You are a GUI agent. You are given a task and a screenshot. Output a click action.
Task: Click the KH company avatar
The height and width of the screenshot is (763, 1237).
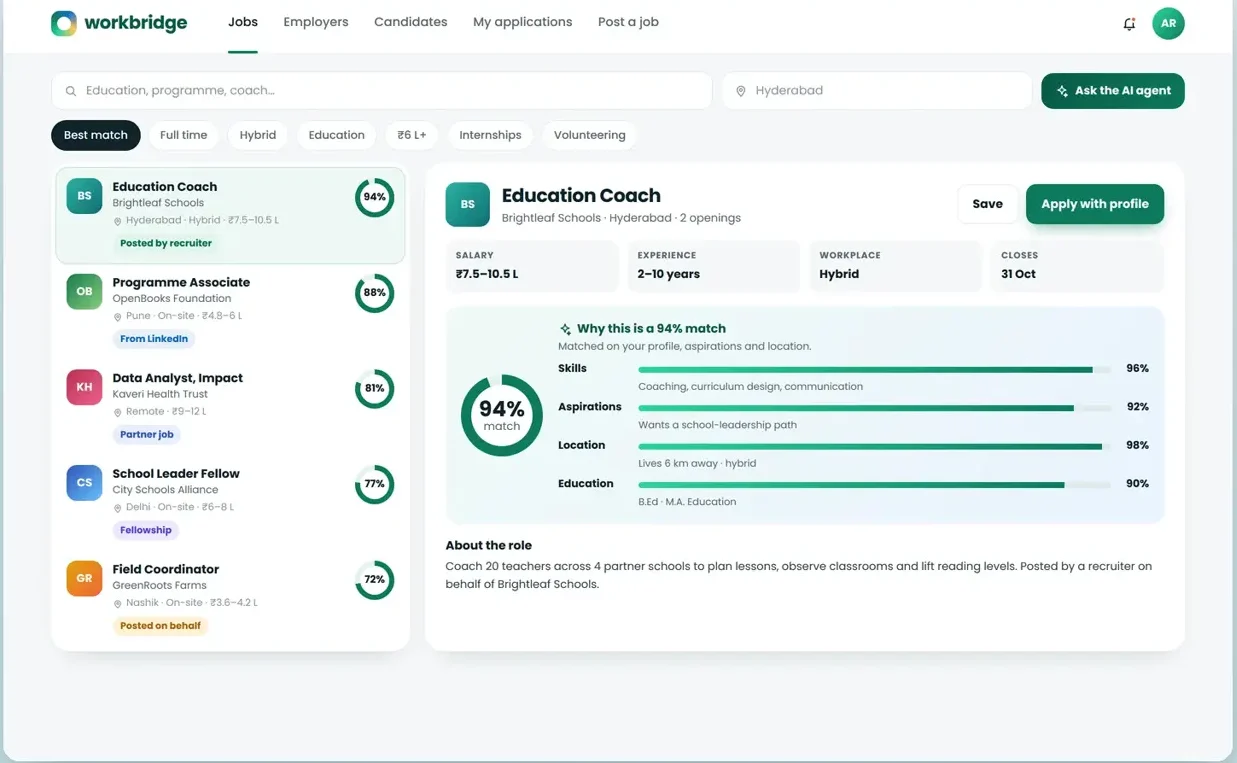point(84,387)
